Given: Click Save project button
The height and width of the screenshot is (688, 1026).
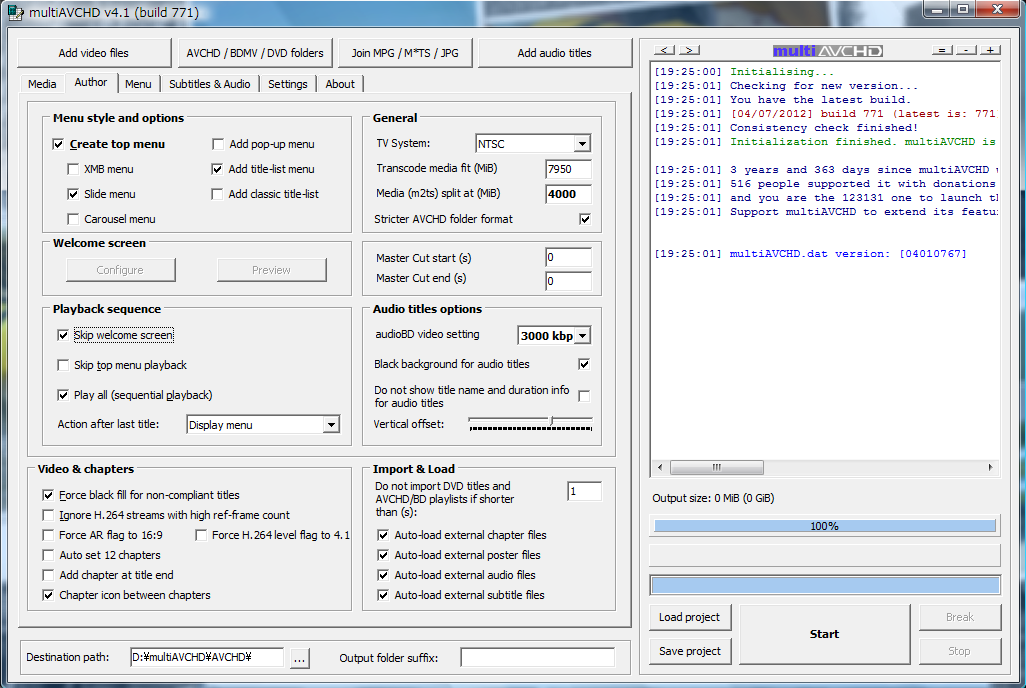Looking at the screenshot, I should [x=689, y=651].
